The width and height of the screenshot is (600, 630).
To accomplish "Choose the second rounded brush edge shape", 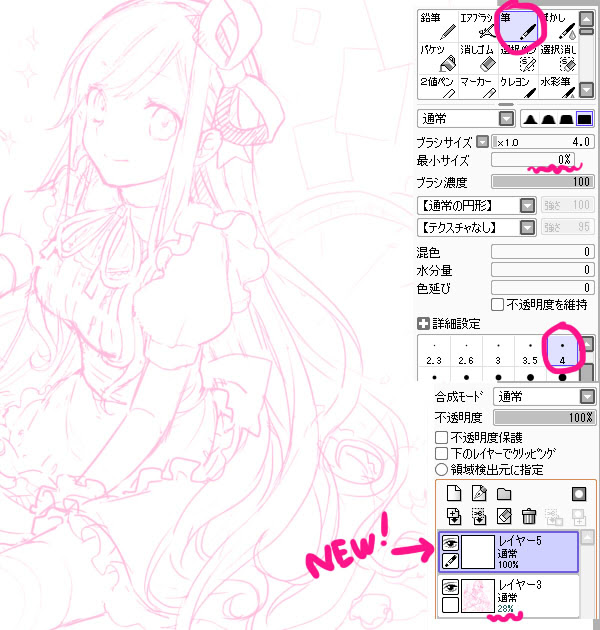I will pyautogui.click(x=548, y=119).
